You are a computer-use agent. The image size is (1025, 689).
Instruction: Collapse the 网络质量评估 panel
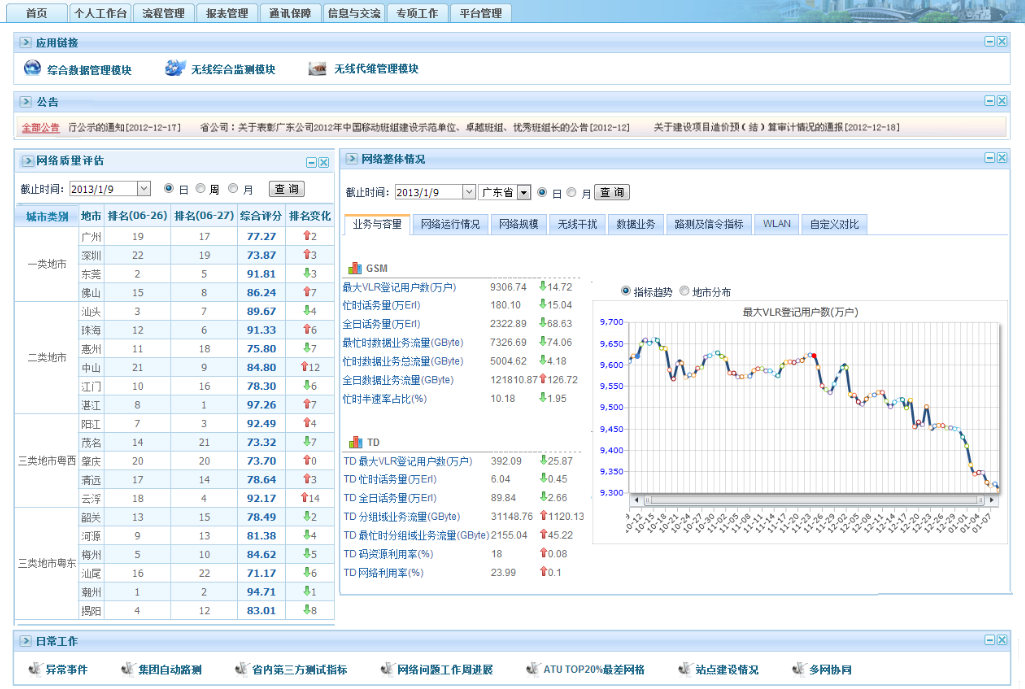click(310, 162)
